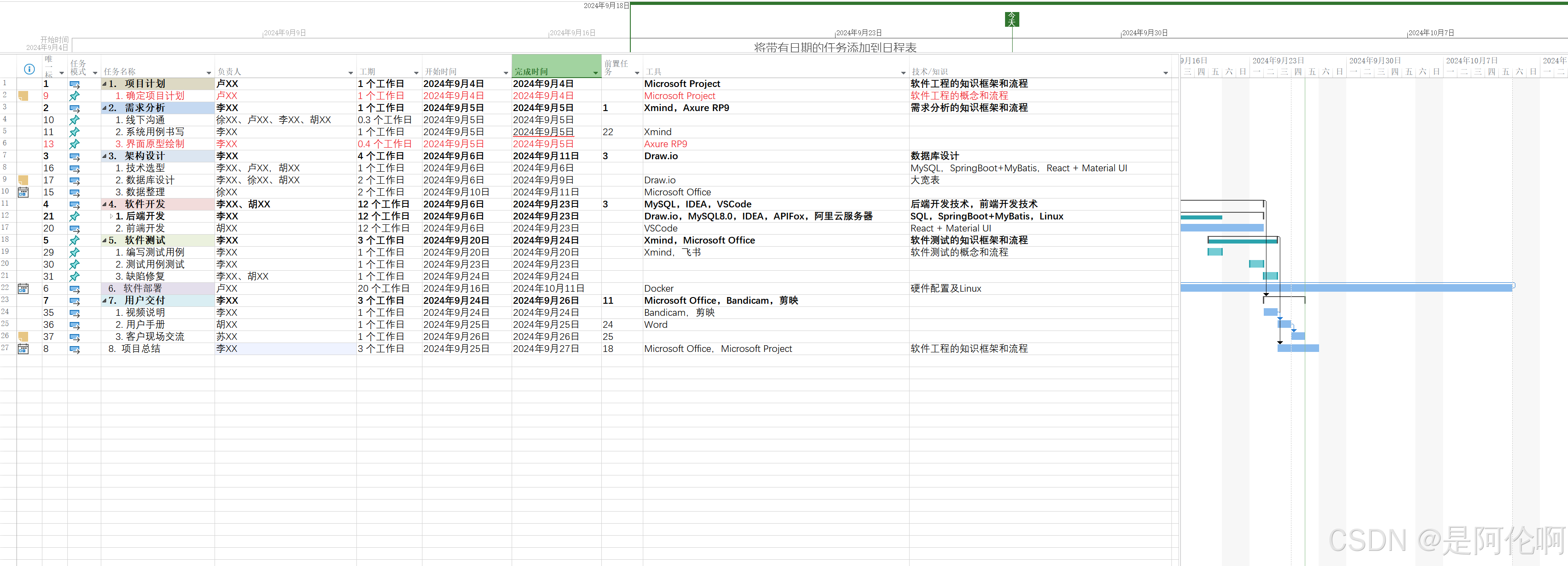Click auto-schedule icon on 项目计划 summary row
Viewport: 1568px width, 566px height.
[74, 84]
